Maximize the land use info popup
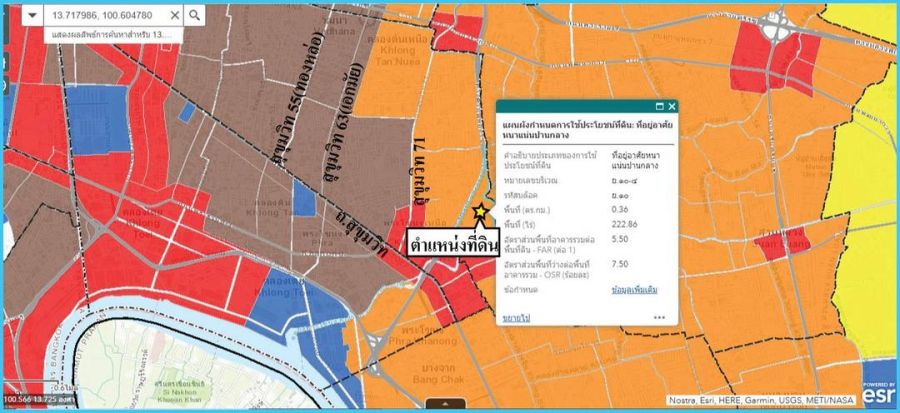Image resolution: width=900 pixels, height=413 pixels. pyautogui.click(x=660, y=106)
